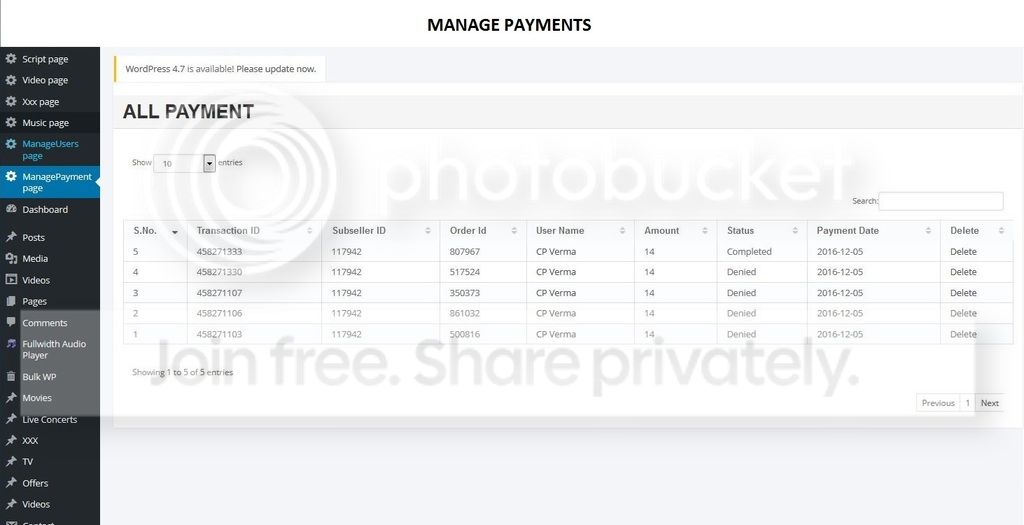Click the gear icon beside Video page
1024x525 pixels.
tap(10, 80)
